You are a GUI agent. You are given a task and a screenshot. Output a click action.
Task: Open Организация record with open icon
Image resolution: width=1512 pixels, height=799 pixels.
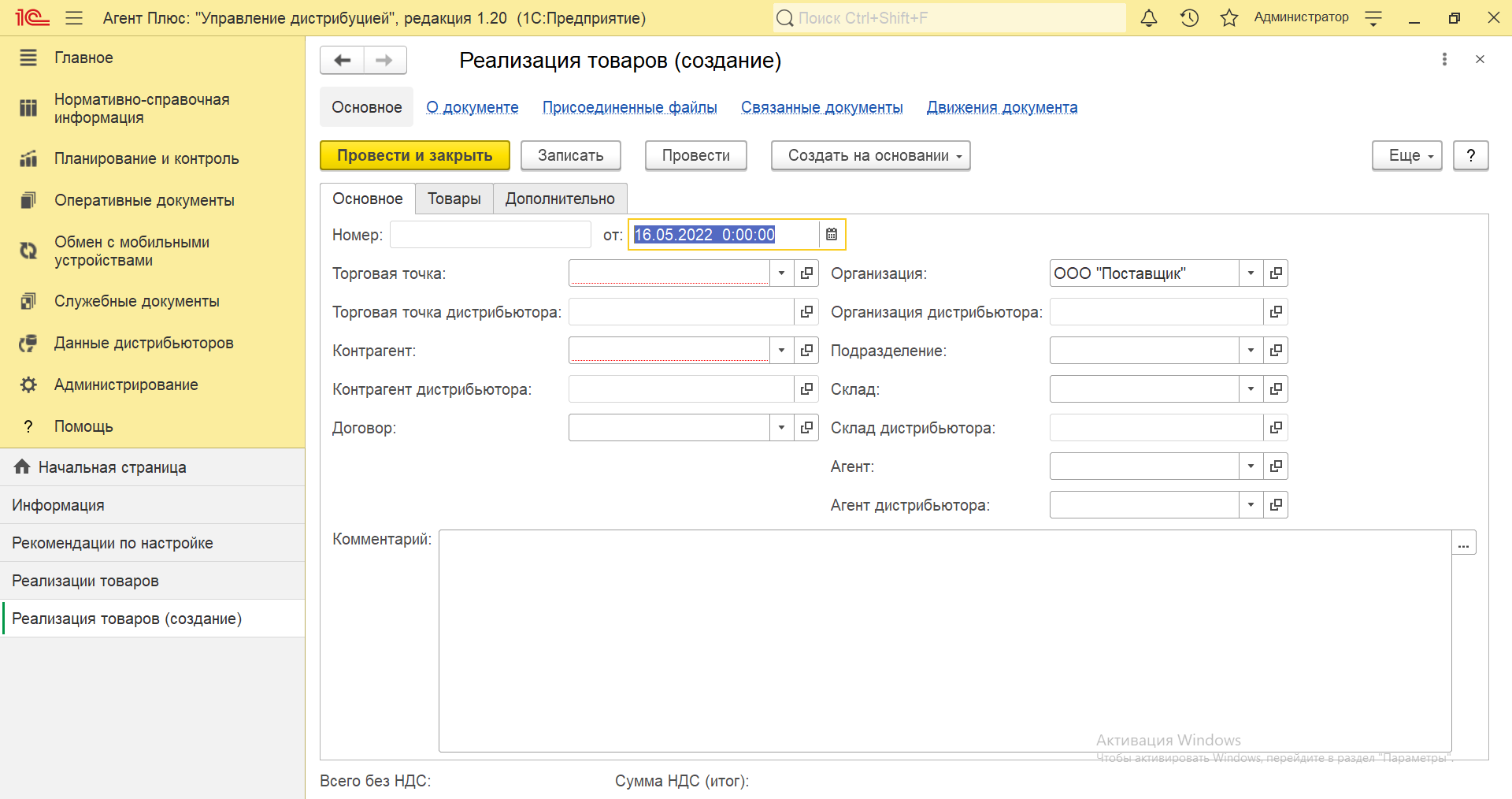click(x=1276, y=273)
